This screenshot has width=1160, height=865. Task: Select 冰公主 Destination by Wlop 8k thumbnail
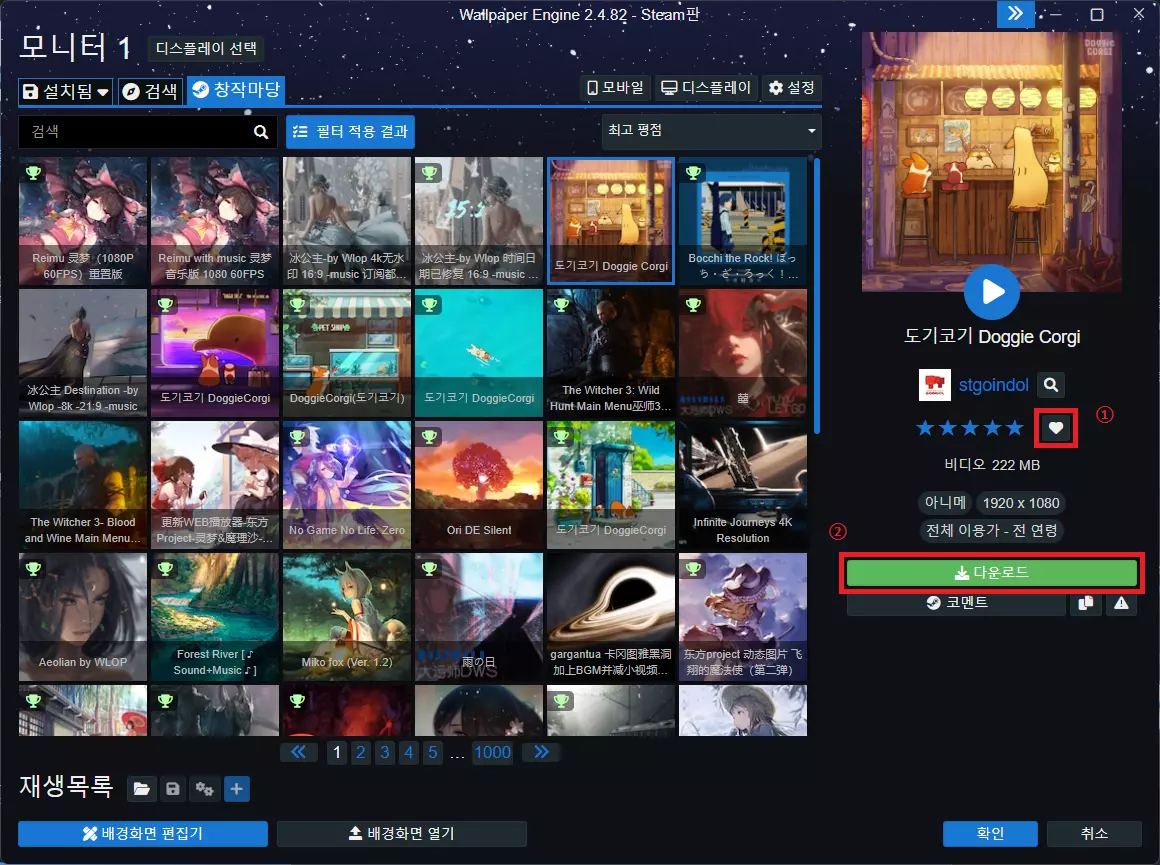(83, 353)
